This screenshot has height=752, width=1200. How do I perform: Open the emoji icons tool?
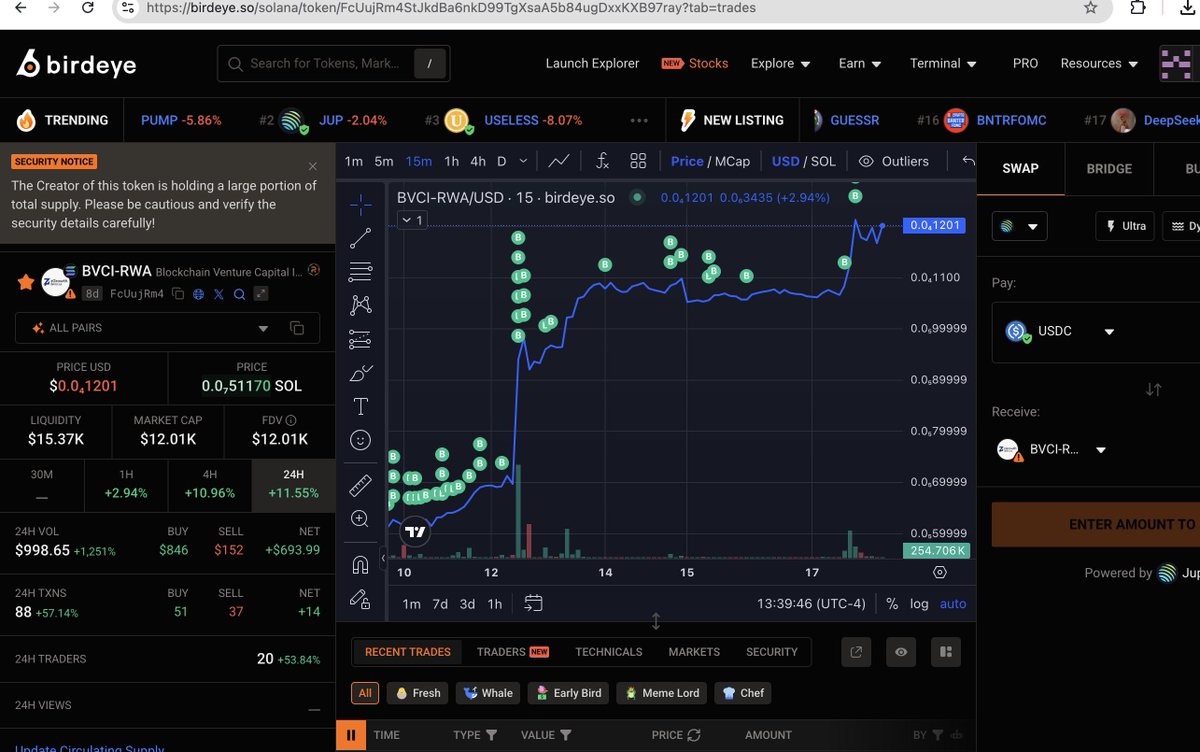click(361, 440)
